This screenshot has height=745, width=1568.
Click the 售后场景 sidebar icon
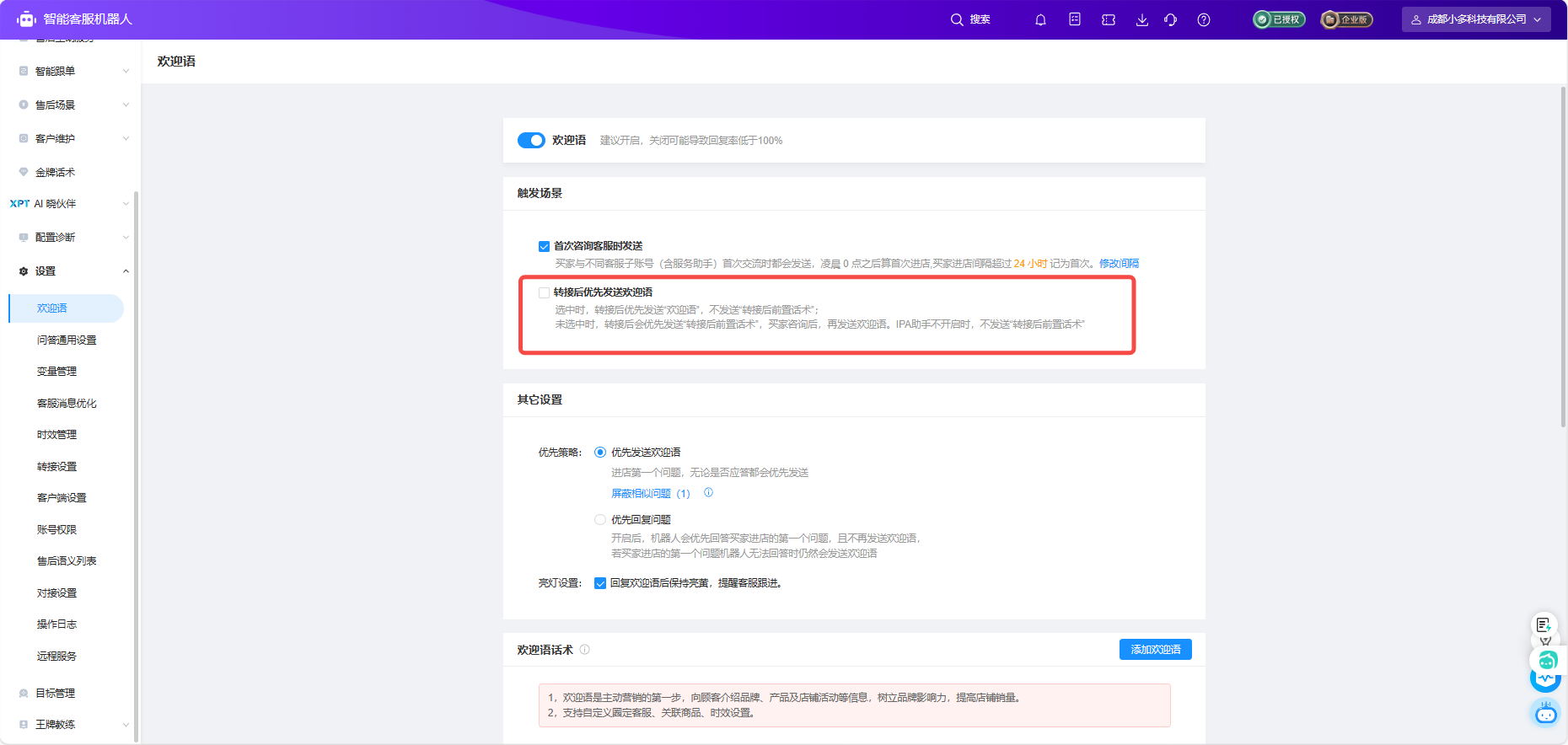pyautogui.click(x=24, y=105)
